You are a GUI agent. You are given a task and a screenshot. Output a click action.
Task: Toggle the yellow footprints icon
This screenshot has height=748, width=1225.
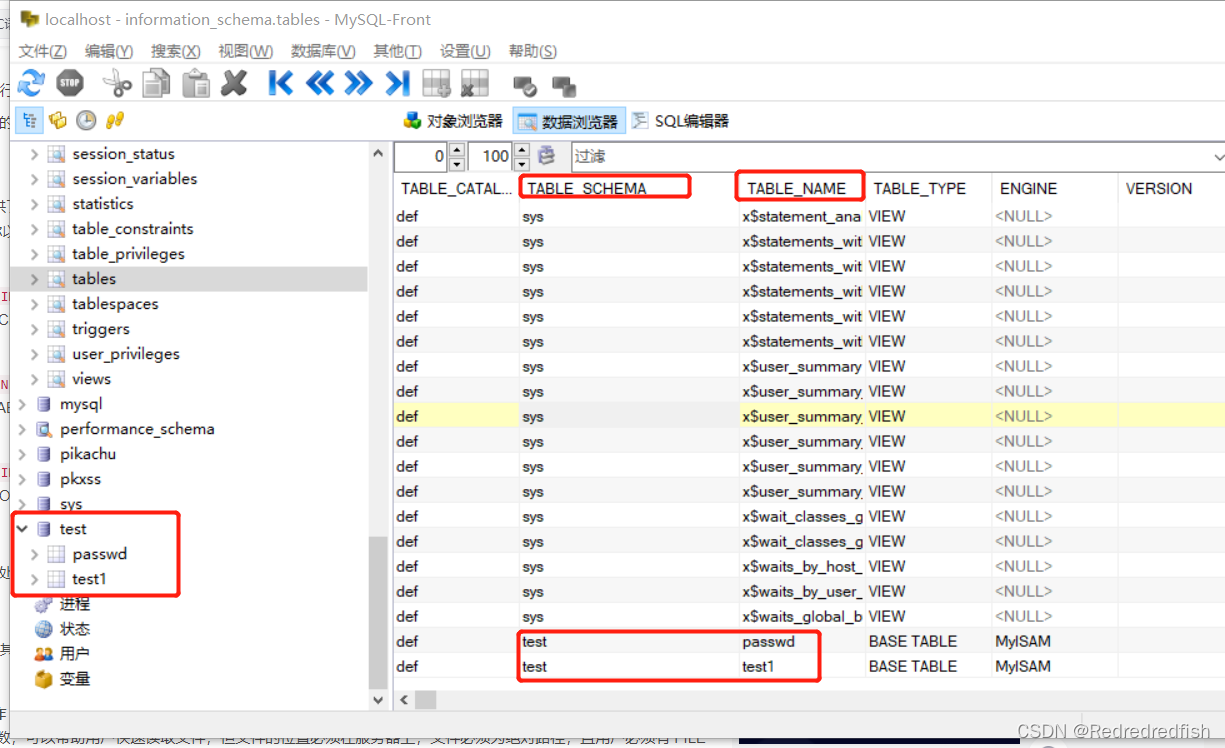pos(115,120)
